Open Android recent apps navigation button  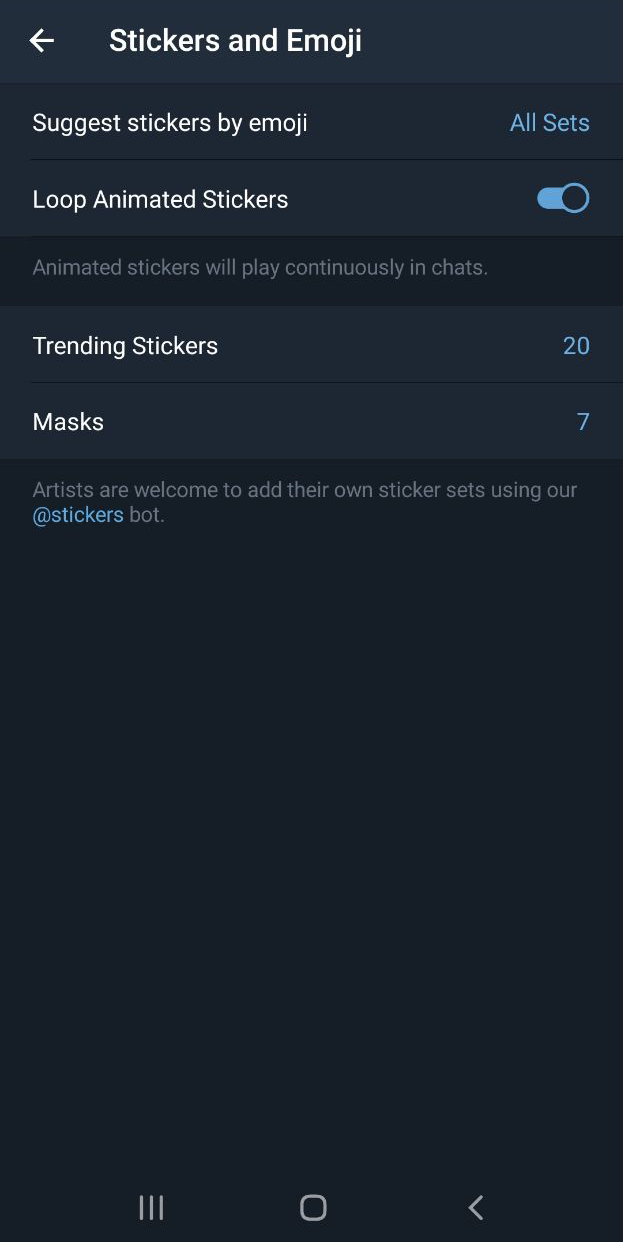(151, 1207)
